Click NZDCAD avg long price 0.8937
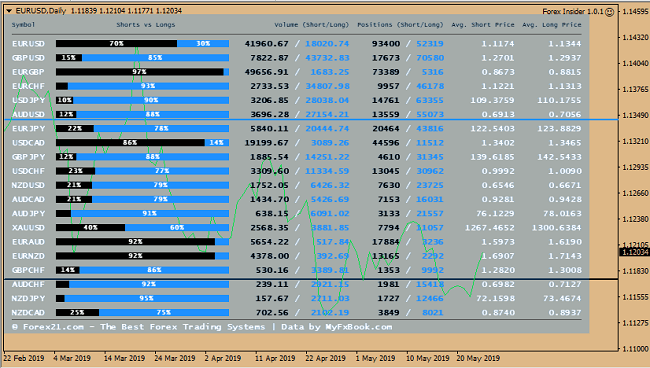The width and height of the screenshot is (650, 368). tap(565, 312)
